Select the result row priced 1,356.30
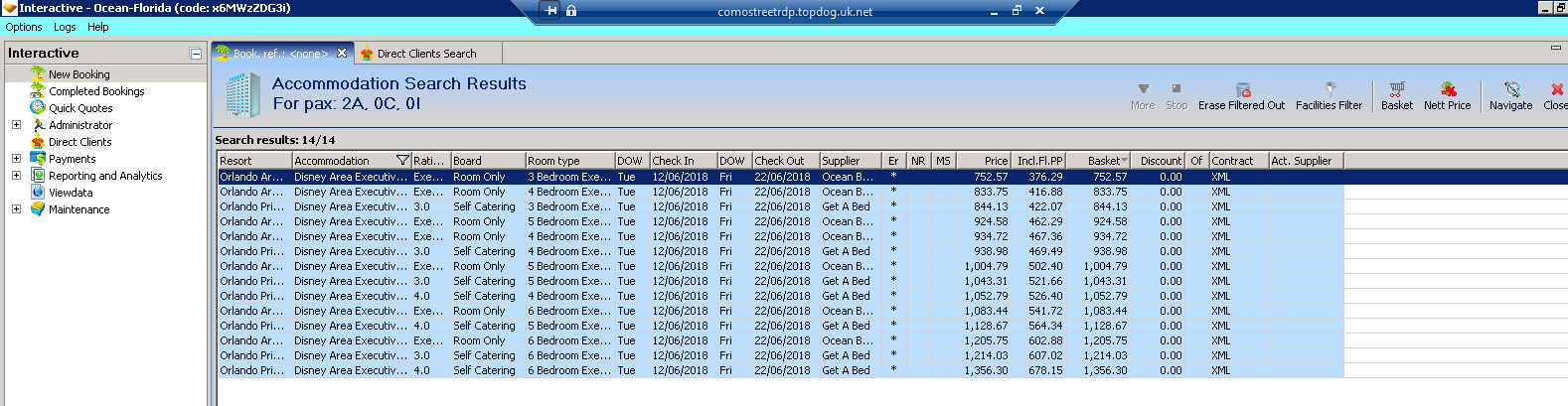 point(780,370)
